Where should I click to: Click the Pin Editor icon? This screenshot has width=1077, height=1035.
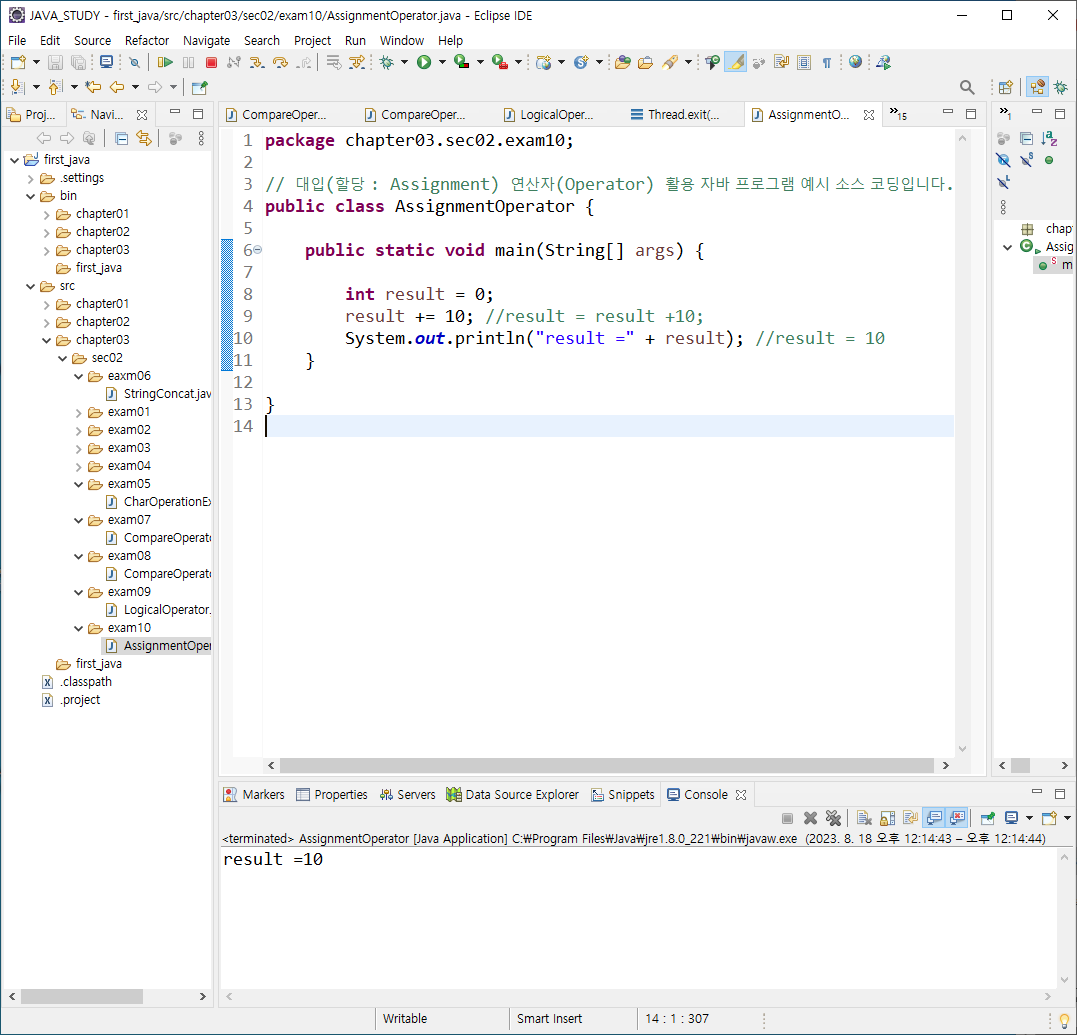(x=200, y=87)
